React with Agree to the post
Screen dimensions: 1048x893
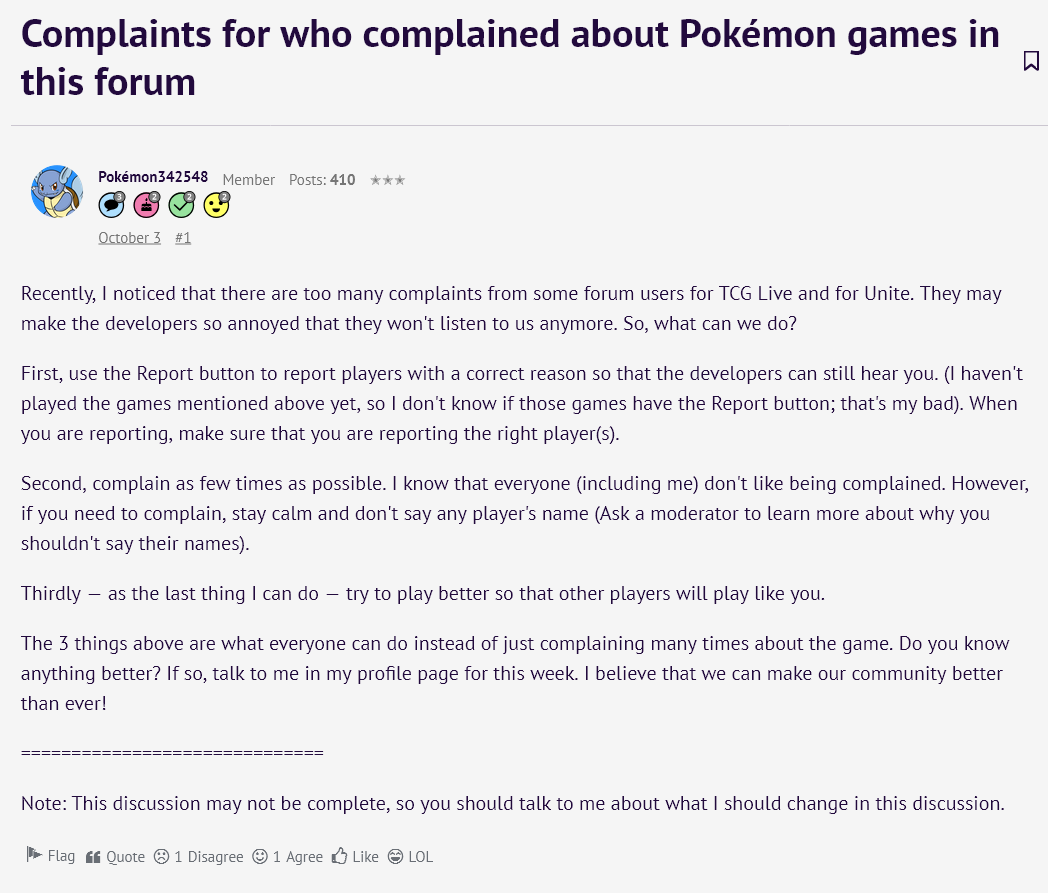click(x=288, y=857)
